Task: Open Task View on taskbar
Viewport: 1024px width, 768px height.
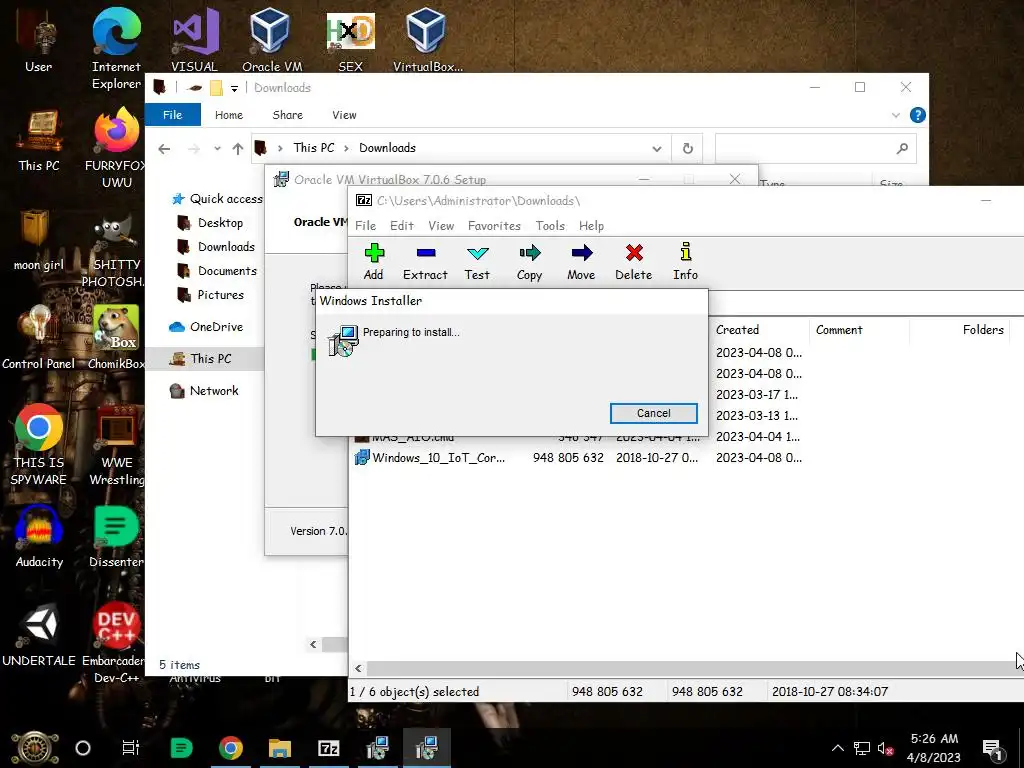Action: click(131, 748)
